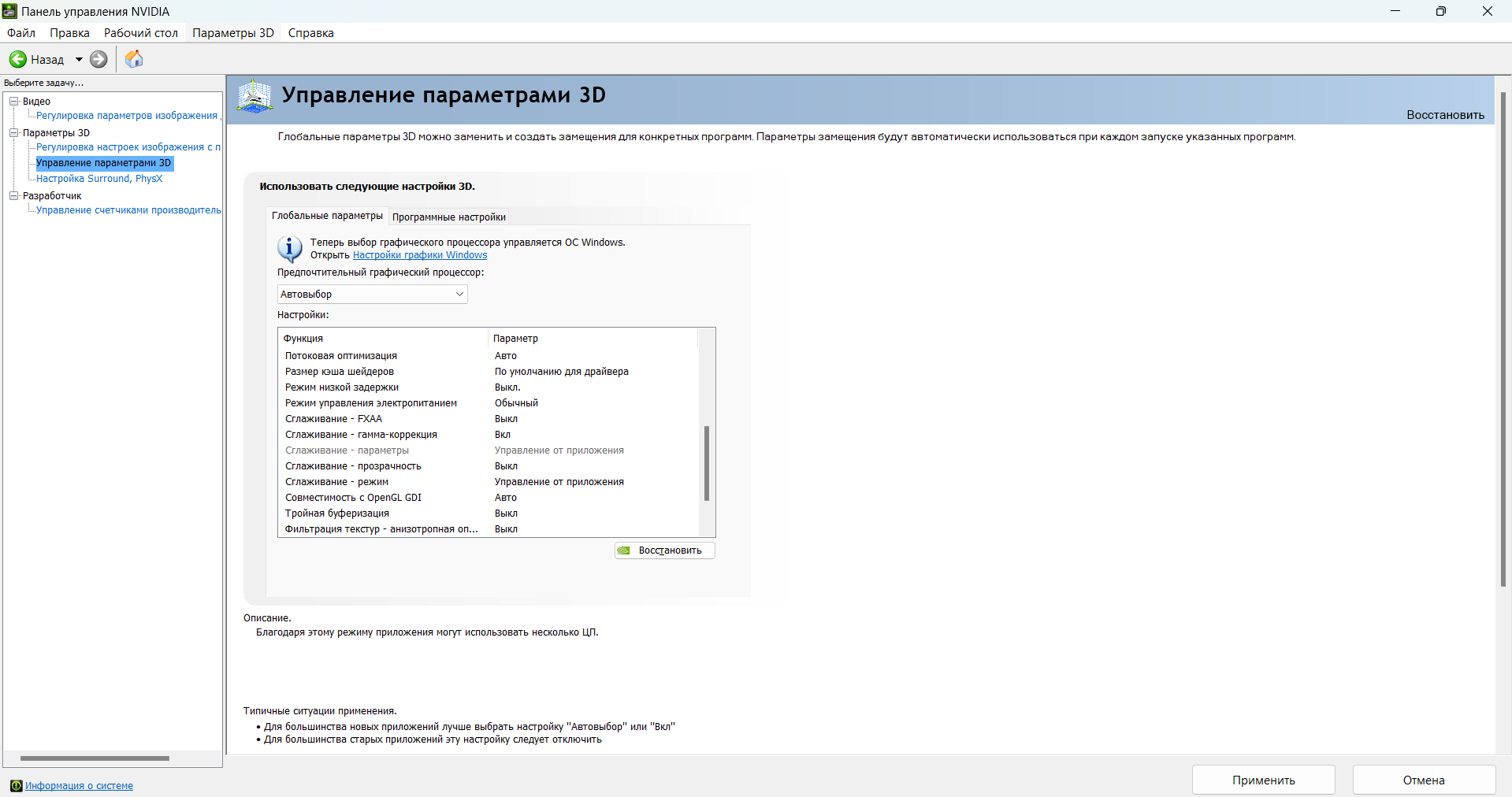The width and height of the screenshot is (1512, 797).
Task: Collapse the Разработчик tree node
Action: (13, 195)
